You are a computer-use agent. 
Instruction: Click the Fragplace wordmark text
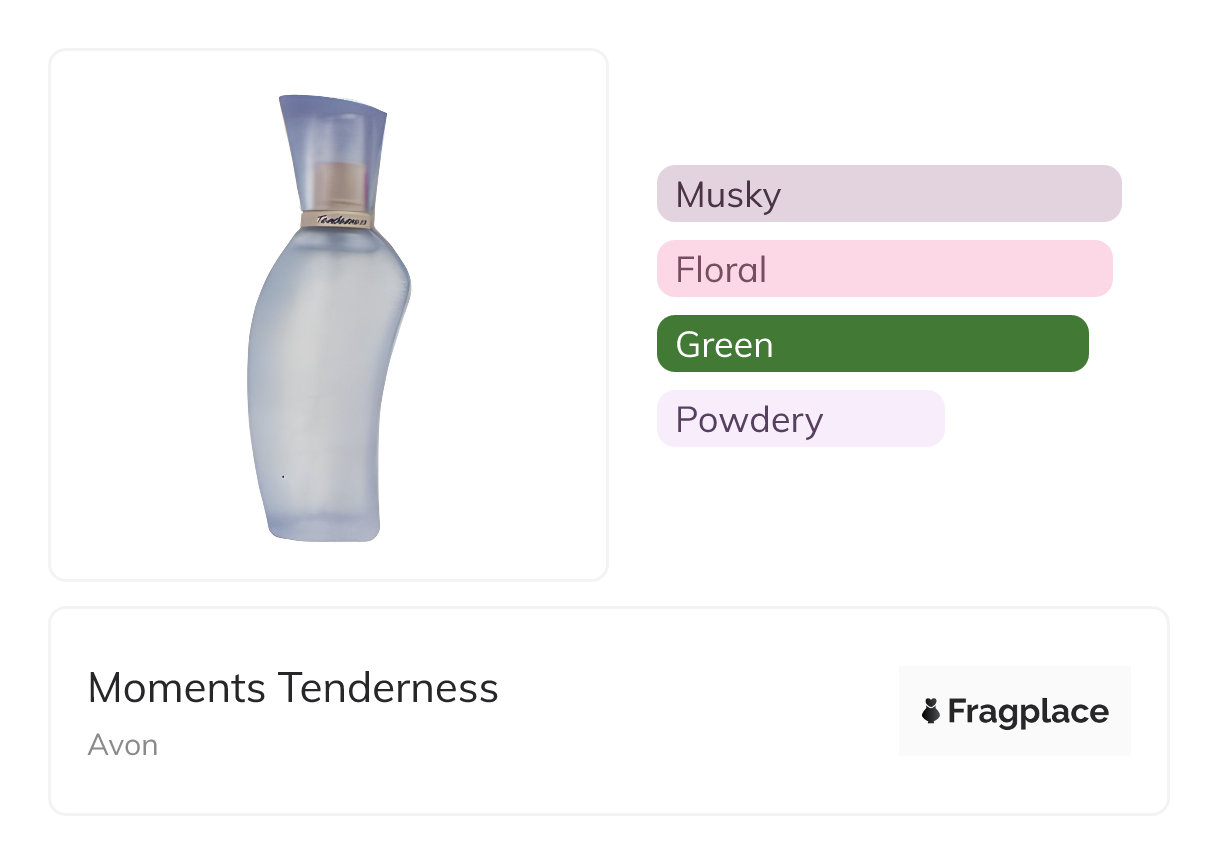(x=1028, y=711)
